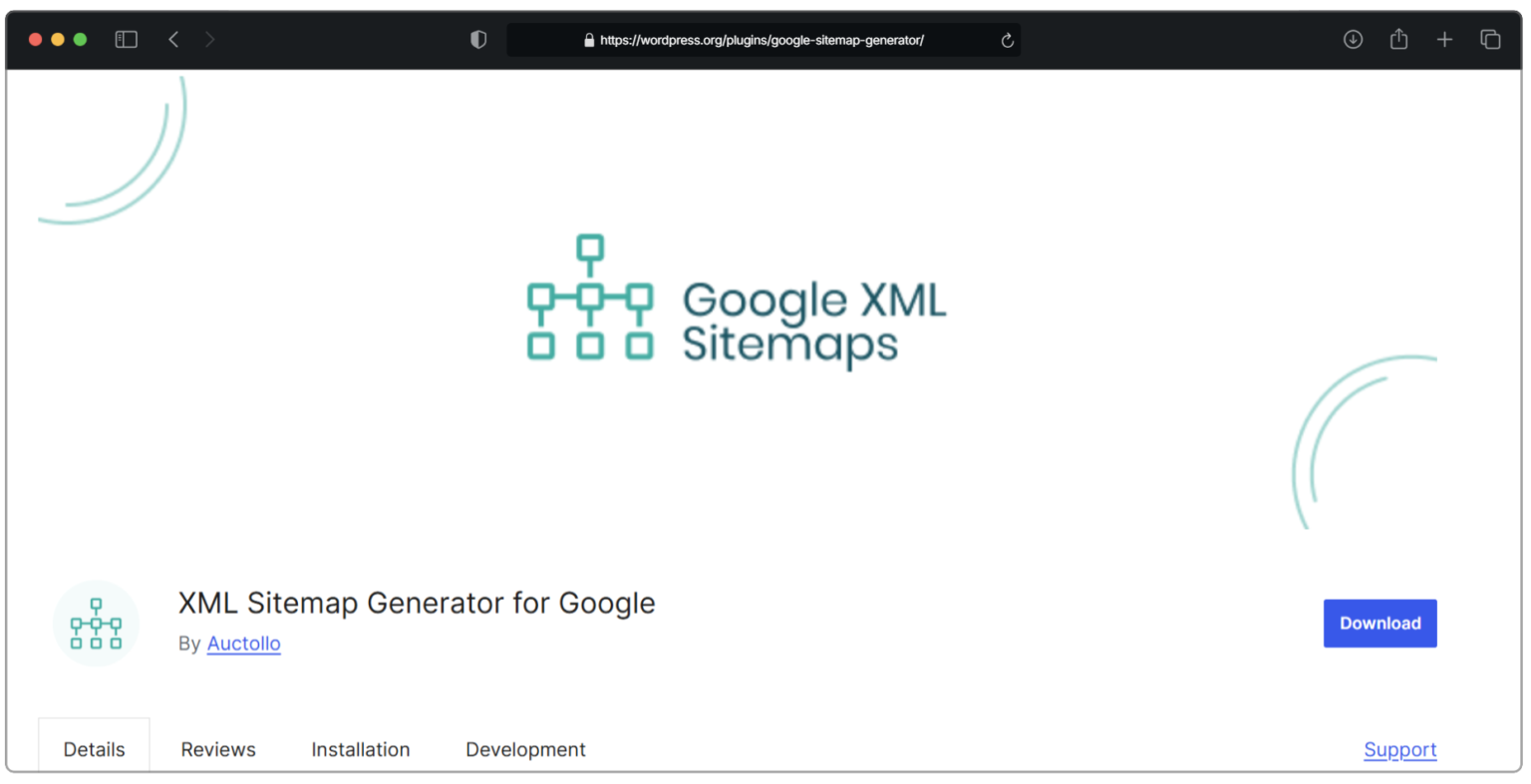1531x784 pixels.
Task: Visit the Support page
Action: (1399, 749)
